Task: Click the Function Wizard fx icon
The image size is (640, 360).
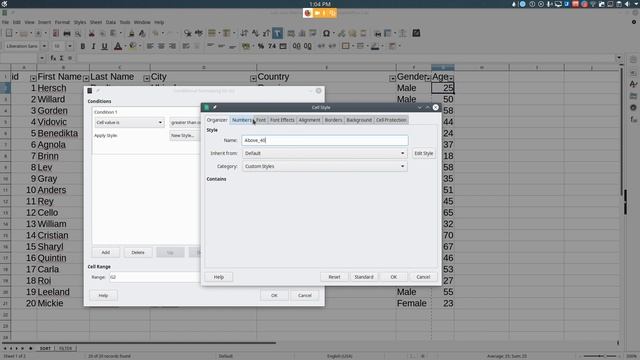Action: [53, 58]
